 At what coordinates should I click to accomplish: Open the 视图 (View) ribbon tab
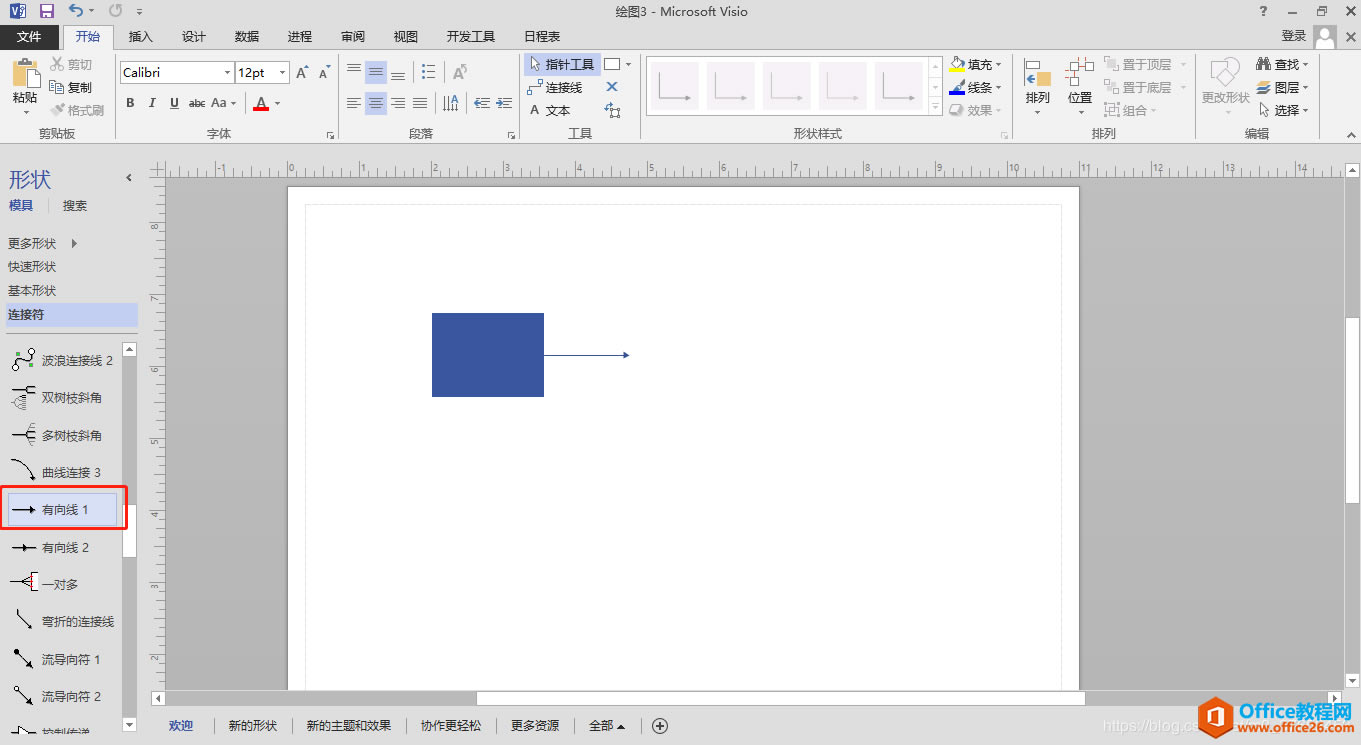click(405, 36)
